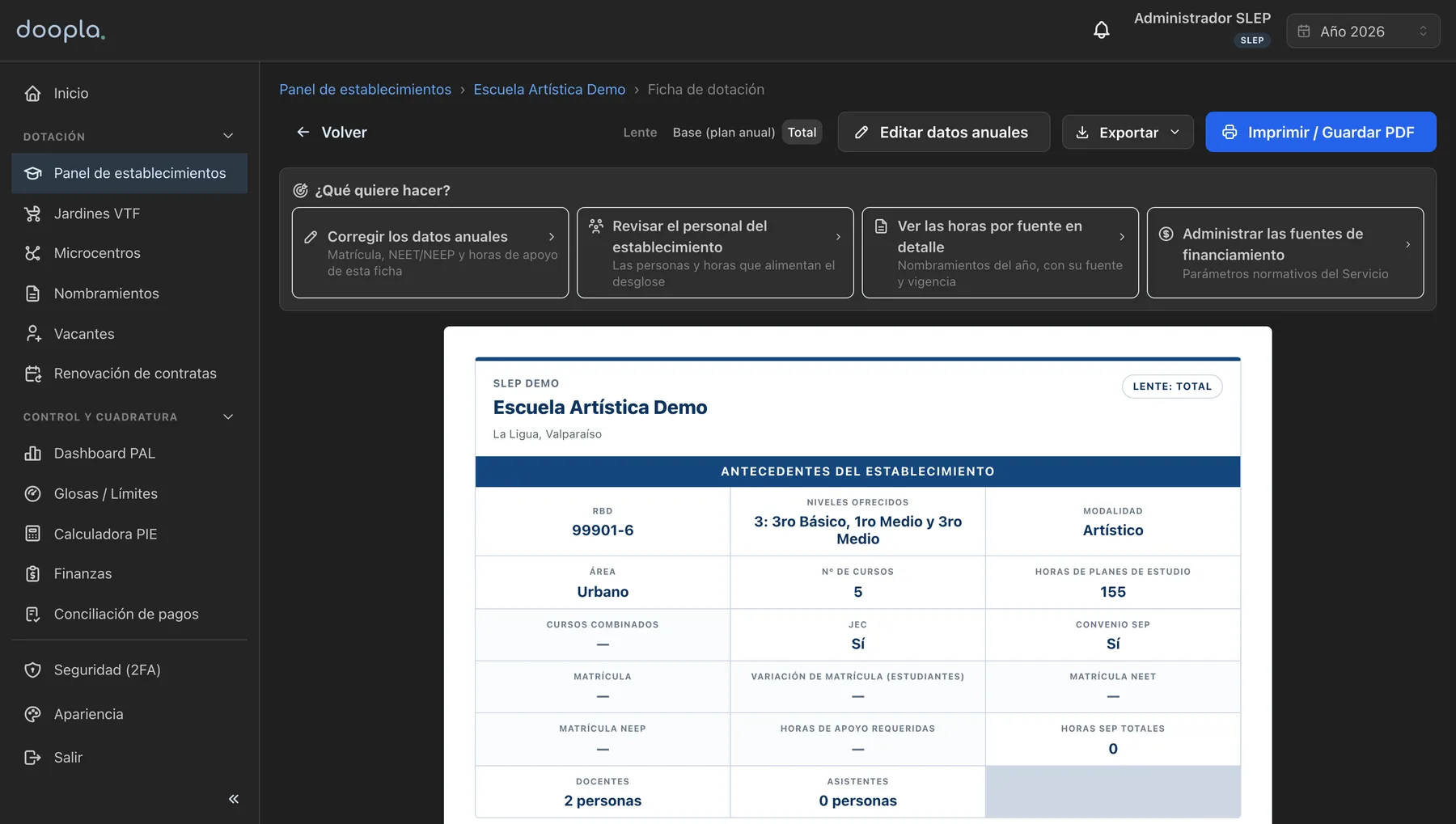Viewport: 1456px width, 824px height.
Task: Follow the Escuela Artística Demo breadcrumb link
Action: pyautogui.click(x=549, y=90)
